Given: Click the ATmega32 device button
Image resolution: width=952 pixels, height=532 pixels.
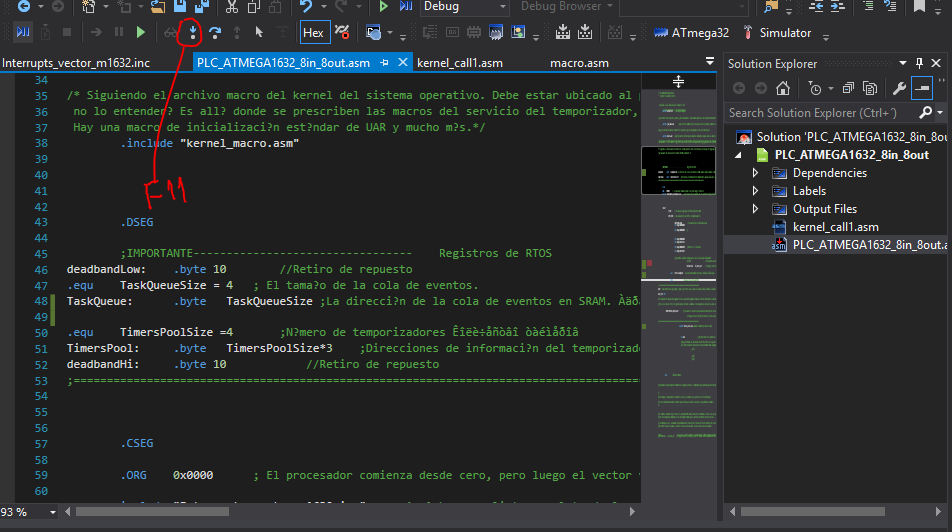Looking at the screenshot, I should click(692, 33).
